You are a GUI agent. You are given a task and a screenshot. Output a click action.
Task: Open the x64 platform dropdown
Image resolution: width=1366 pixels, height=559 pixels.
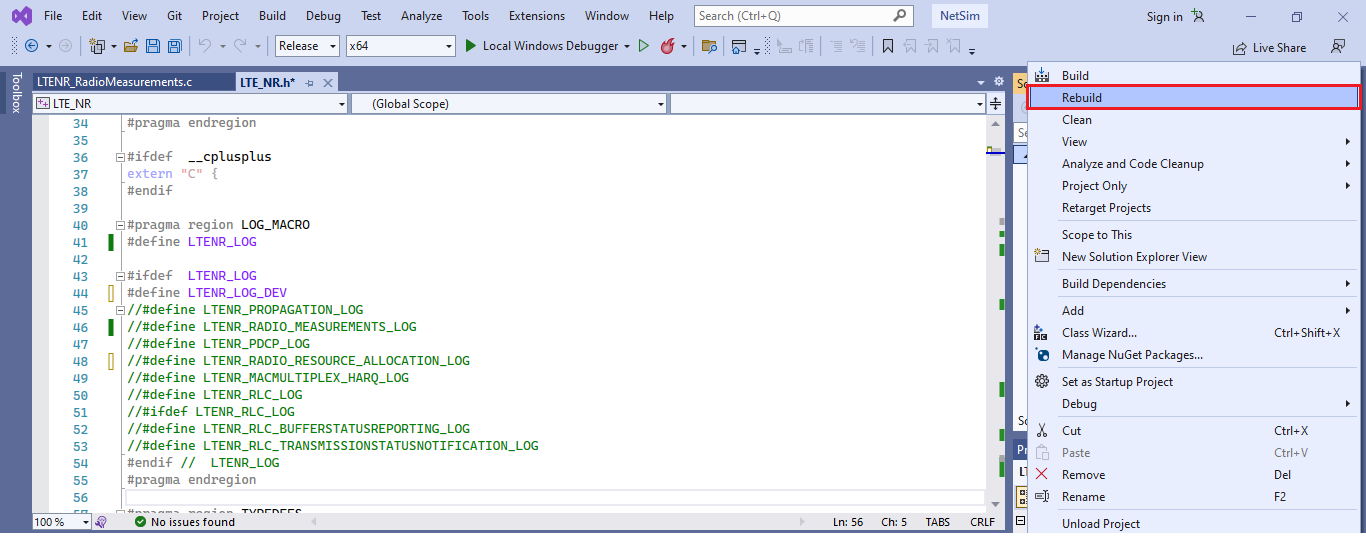coord(400,46)
